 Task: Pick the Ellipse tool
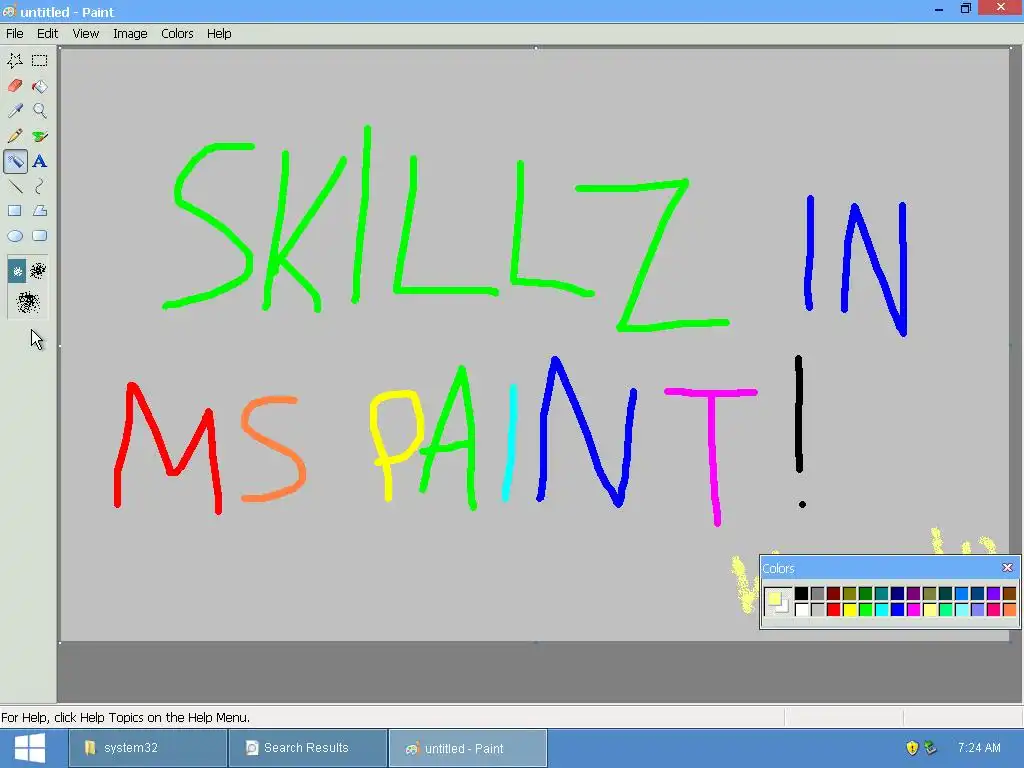tap(15, 236)
